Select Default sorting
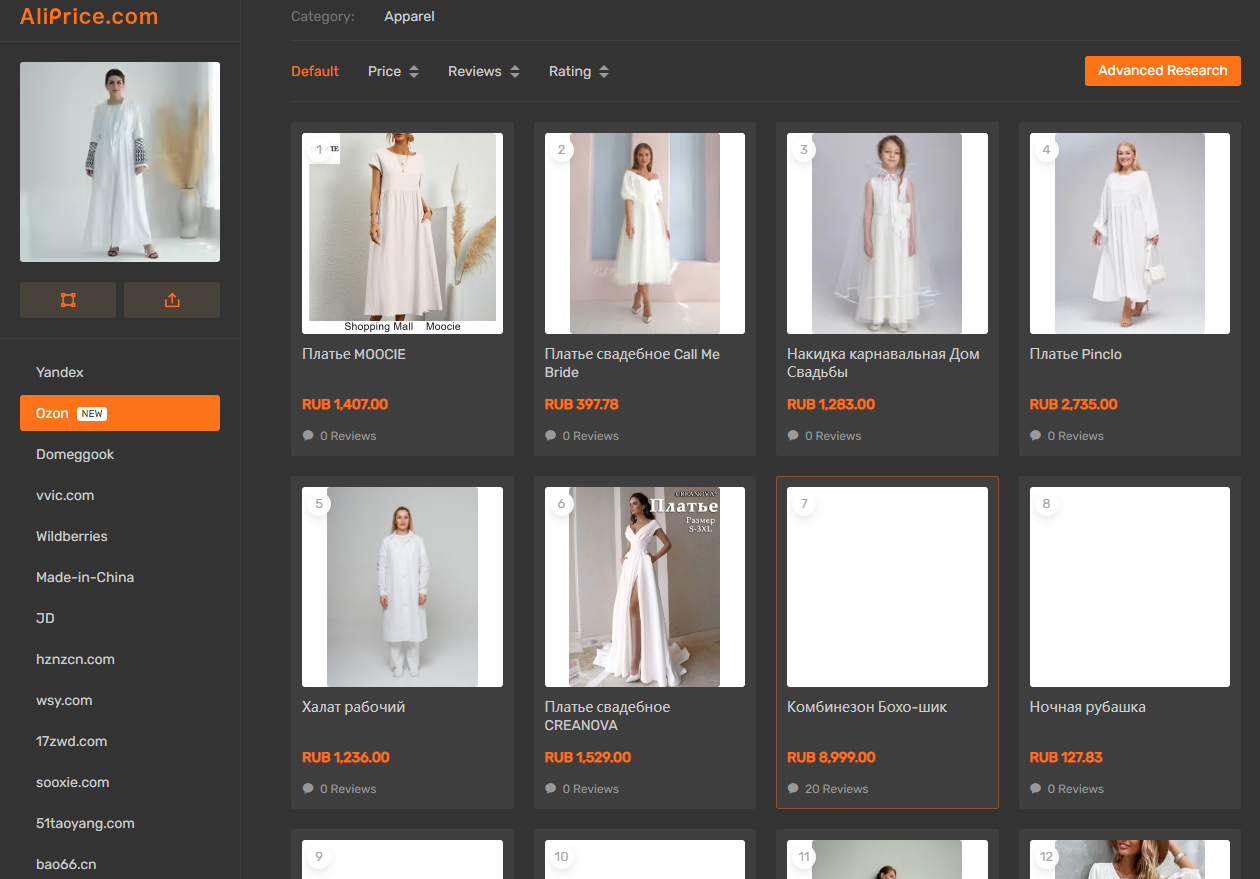1260x879 pixels. 315,71
